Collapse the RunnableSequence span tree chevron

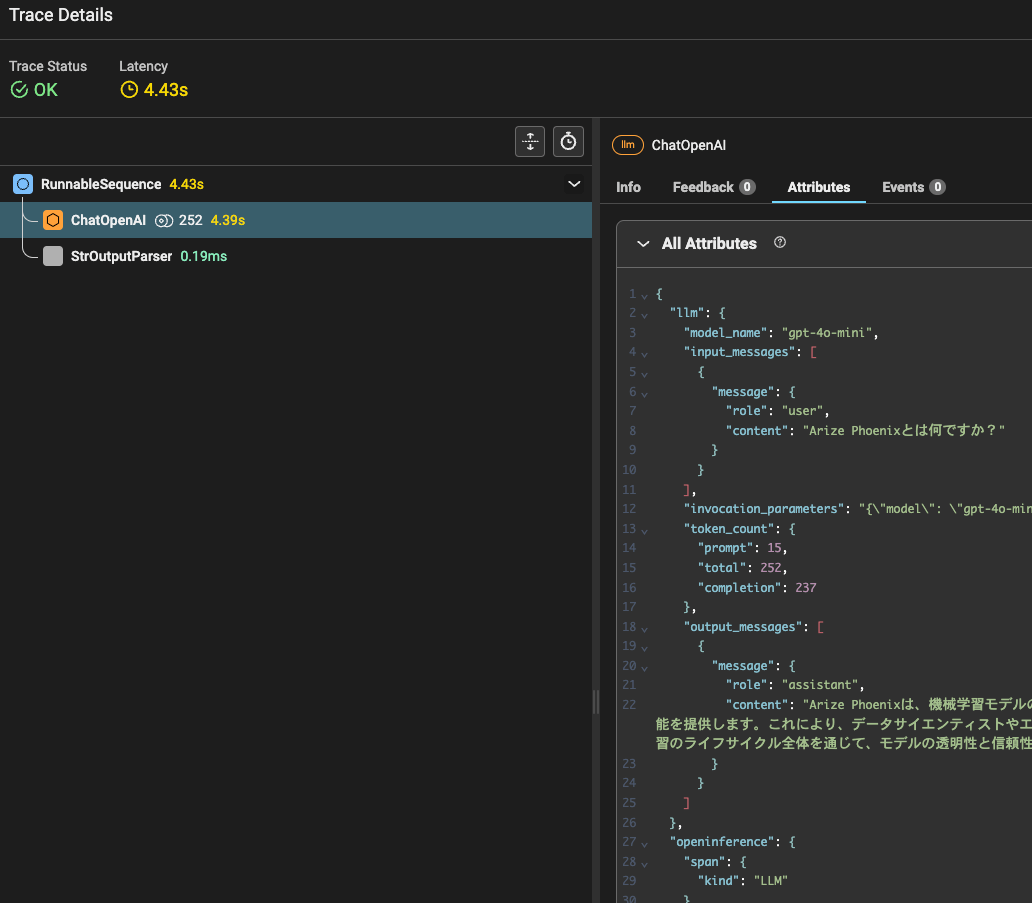click(574, 184)
